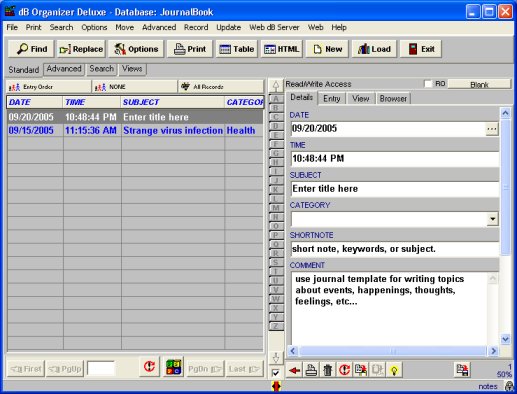This screenshot has height=394, width=517.
Task: Click the red double-arrow splitter icon
Action: point(276,386)
